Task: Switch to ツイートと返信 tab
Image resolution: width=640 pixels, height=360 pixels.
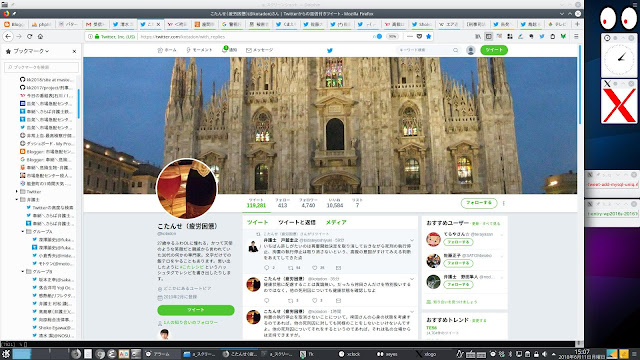Action: pos(297,222)
